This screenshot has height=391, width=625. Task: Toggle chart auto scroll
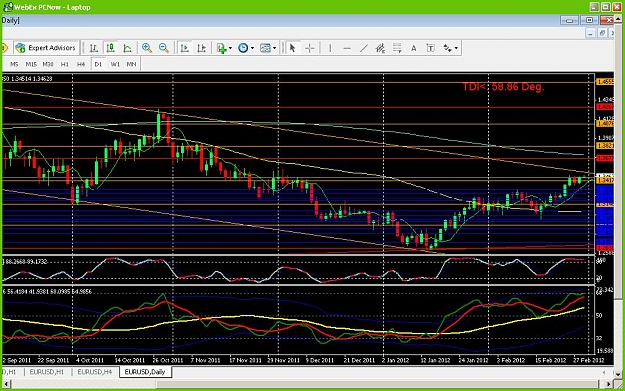(185, 48)
